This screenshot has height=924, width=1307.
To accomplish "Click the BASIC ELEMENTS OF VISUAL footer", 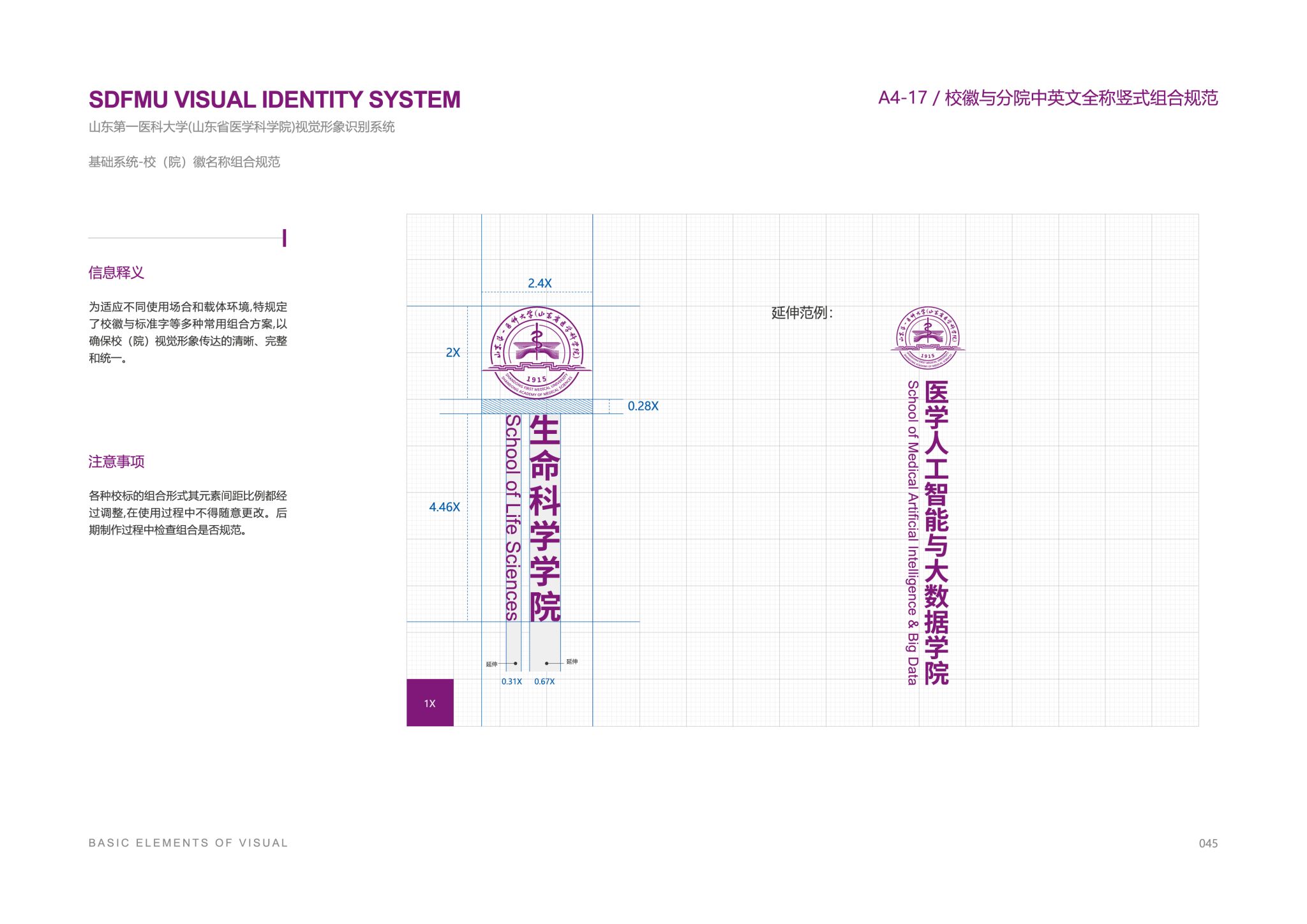I will coord(188,843).
